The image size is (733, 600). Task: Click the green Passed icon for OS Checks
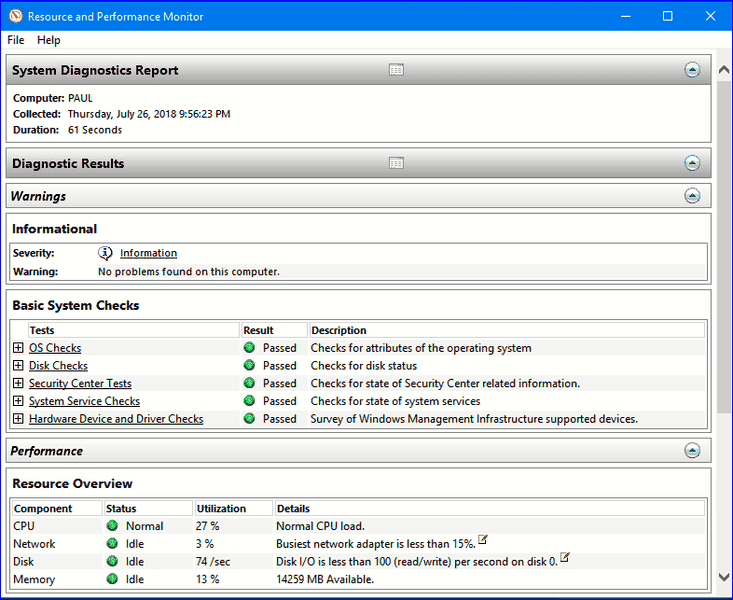click(x=249, y=348)
